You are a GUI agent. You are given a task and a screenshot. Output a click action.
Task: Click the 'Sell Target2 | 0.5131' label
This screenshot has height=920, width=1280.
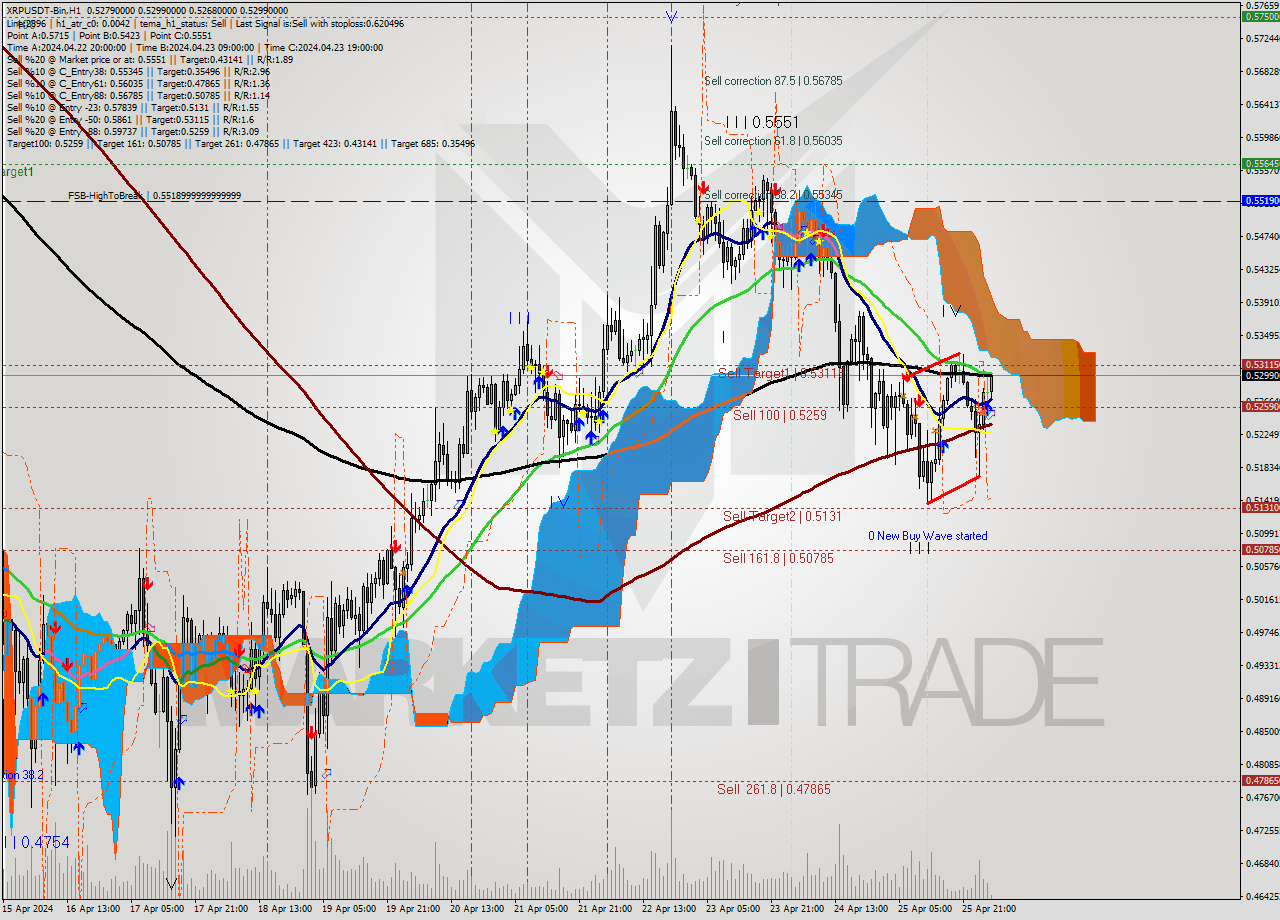pos(782,516)
